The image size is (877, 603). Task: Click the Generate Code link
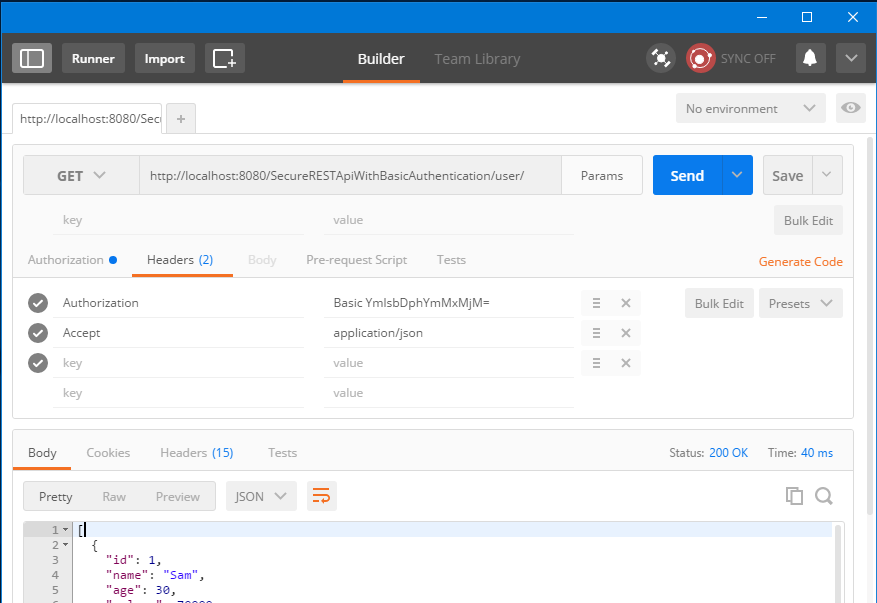(x=800, y=262)
